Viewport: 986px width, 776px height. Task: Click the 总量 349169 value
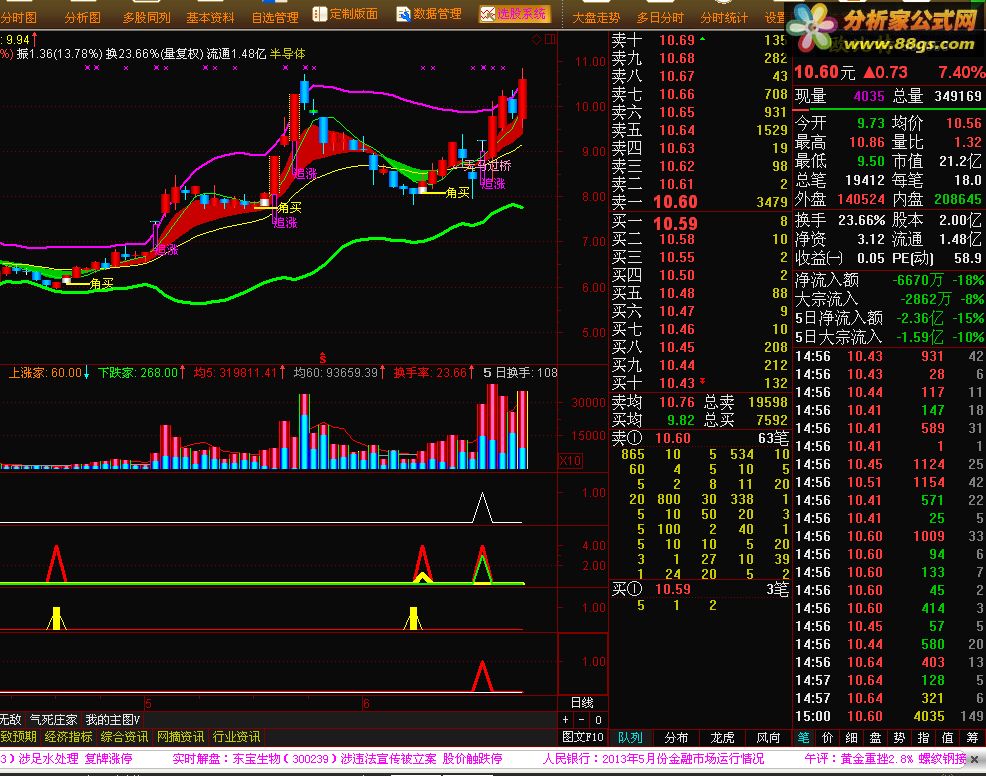(958, 96)
